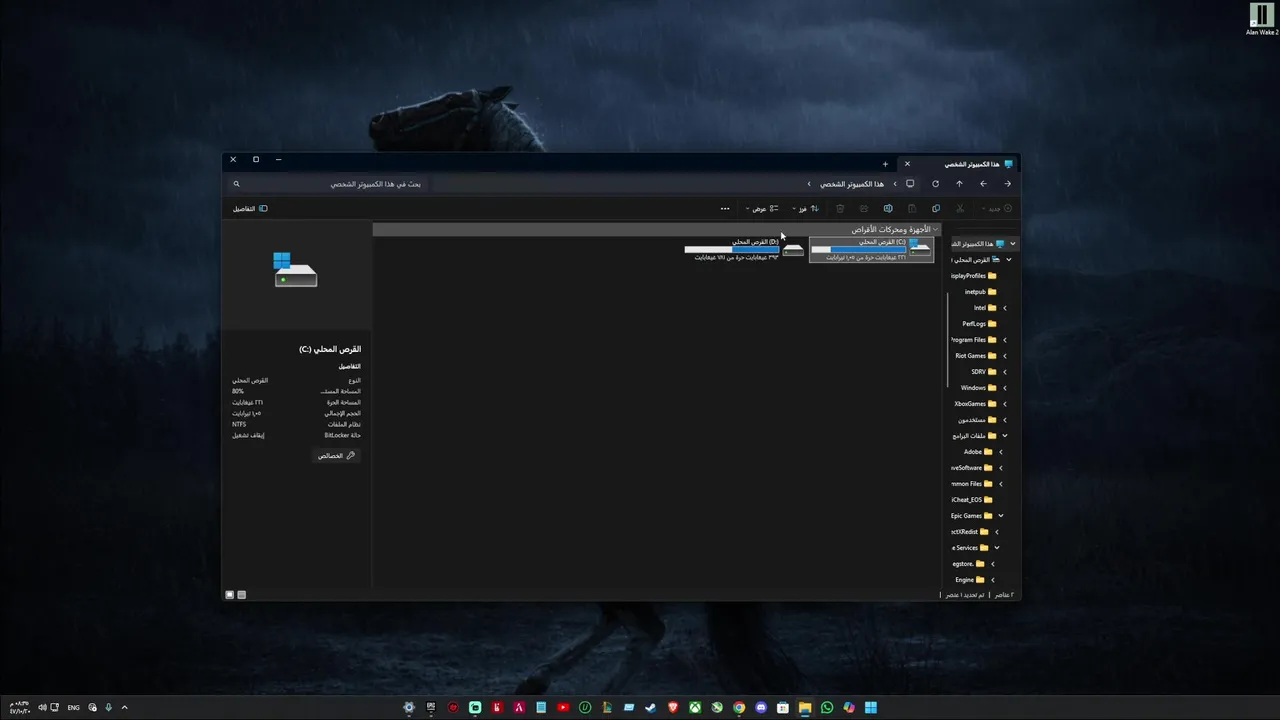Viewport: 1280px width, 720px height.
Task: Collapse This PC node in navigation tree
Action: 1012,244
